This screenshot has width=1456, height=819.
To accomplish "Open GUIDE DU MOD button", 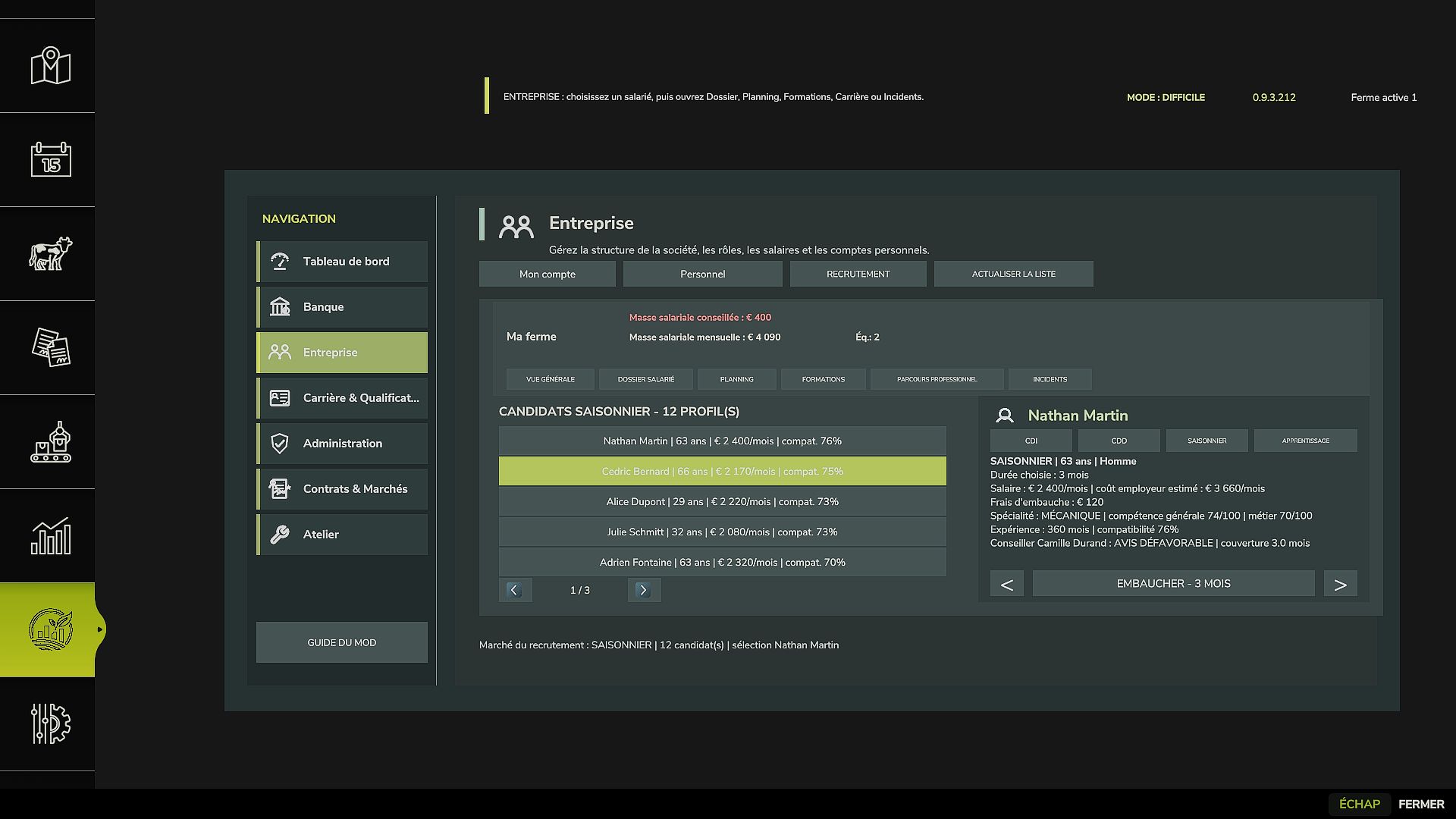I will (x=342, y=642).
